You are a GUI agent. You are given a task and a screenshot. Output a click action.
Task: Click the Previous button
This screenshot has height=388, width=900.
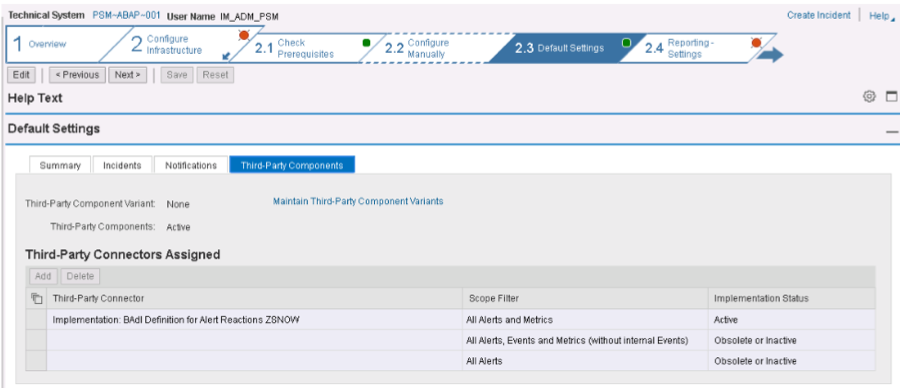point(77,75)
